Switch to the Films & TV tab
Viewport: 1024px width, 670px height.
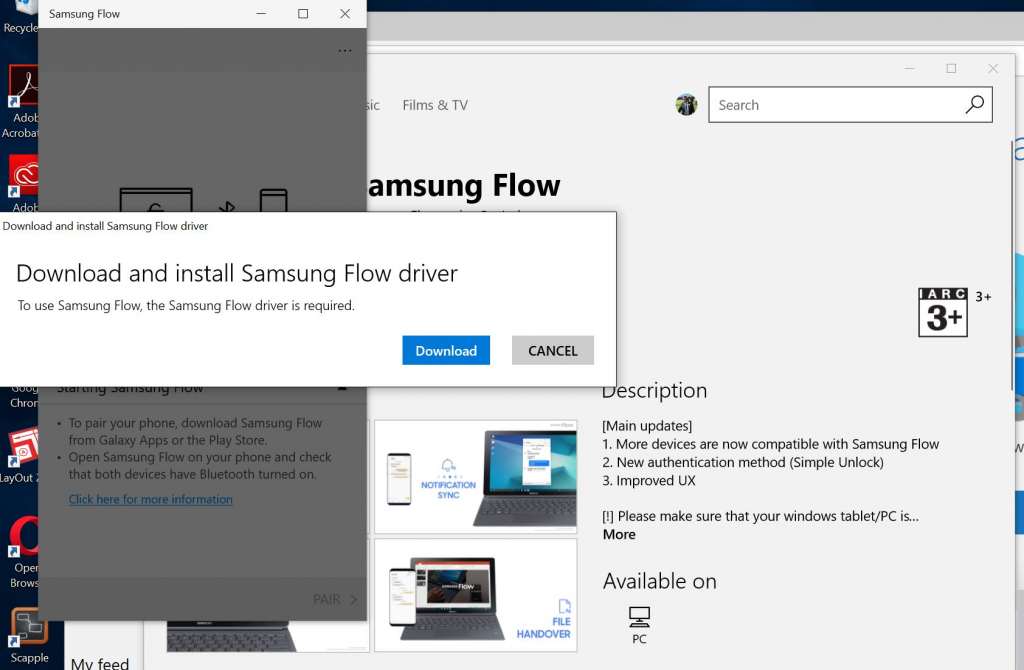pyautogui.click(x=434, y=105)
